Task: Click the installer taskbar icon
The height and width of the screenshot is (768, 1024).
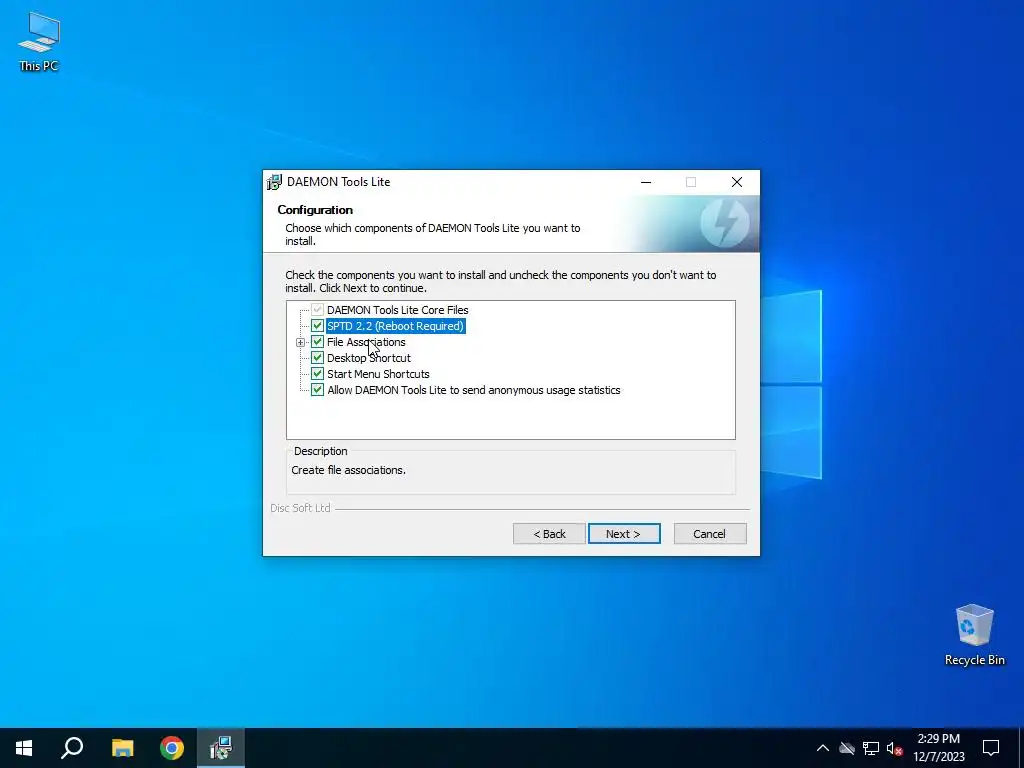Action: click(221, 748)
